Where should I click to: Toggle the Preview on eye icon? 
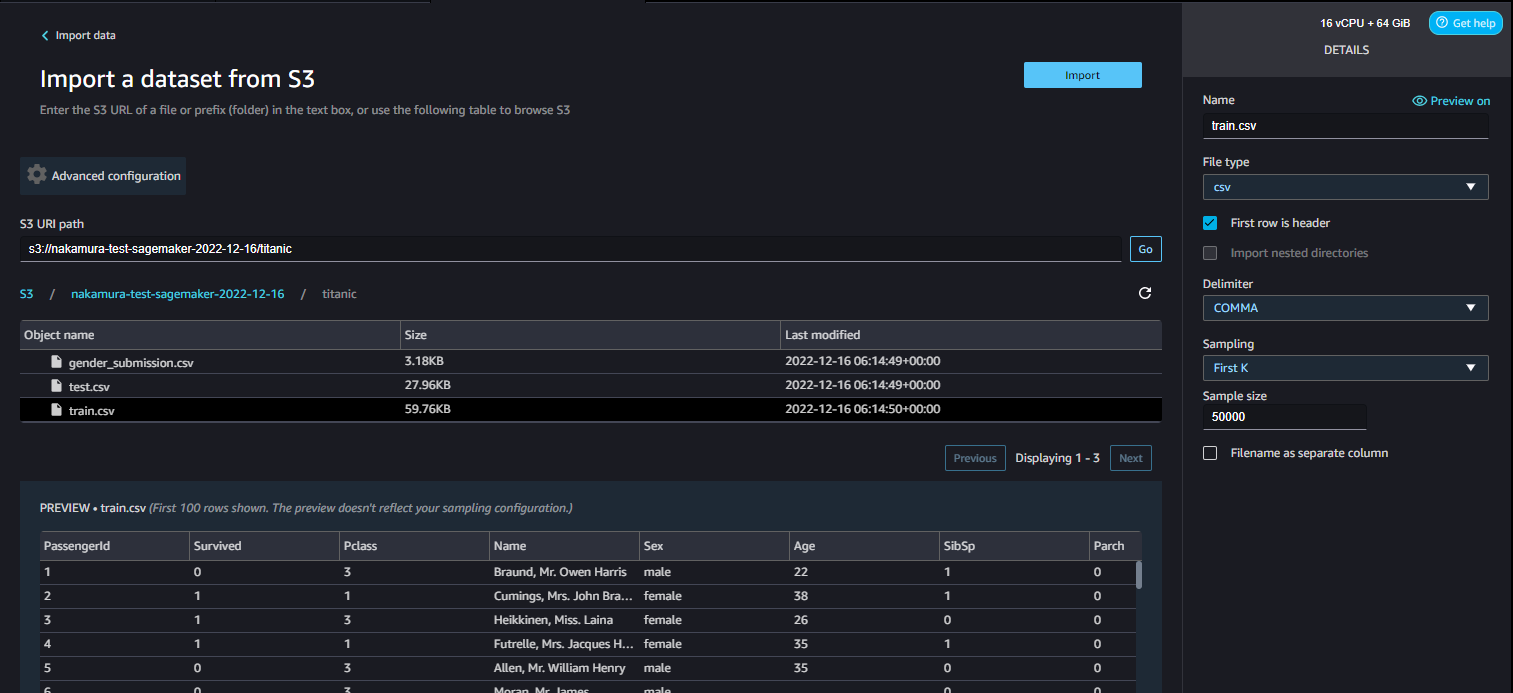pyautogui.click(x=1419, y=101)
